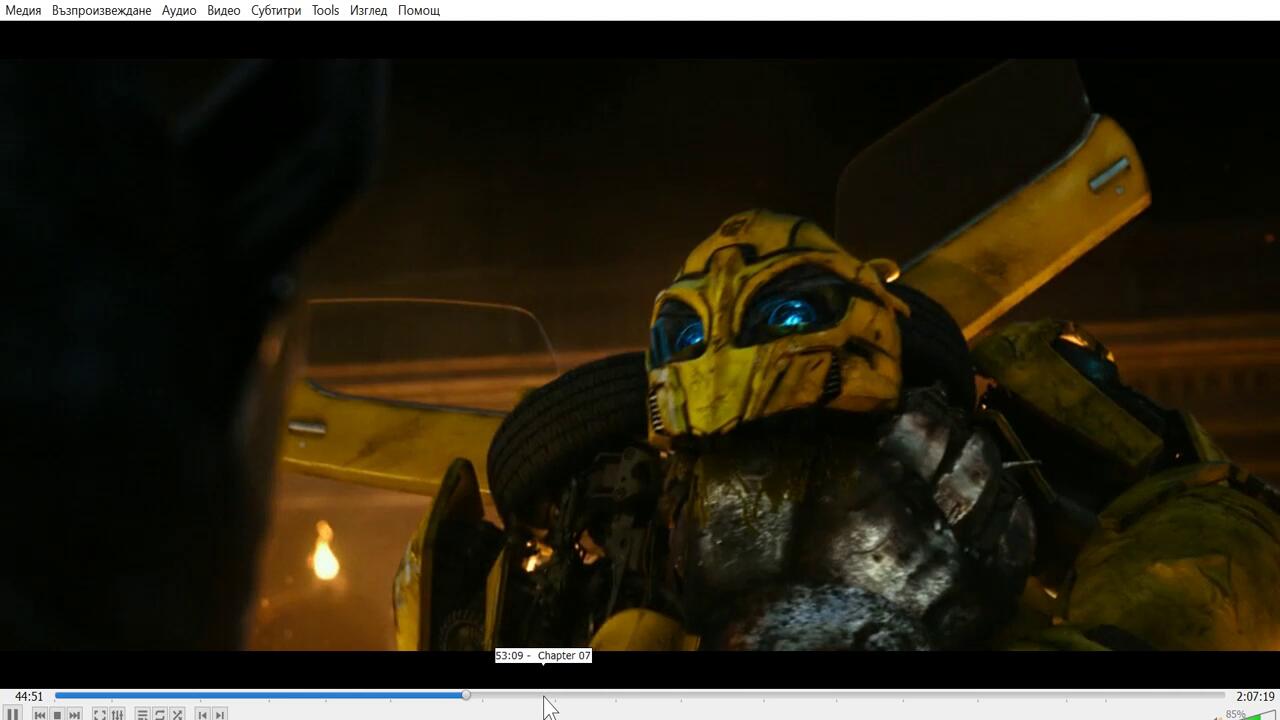This screenshot has height=720, width=1280.
Task: Expand the Аудио menu
Action: (x=179, y=10)
